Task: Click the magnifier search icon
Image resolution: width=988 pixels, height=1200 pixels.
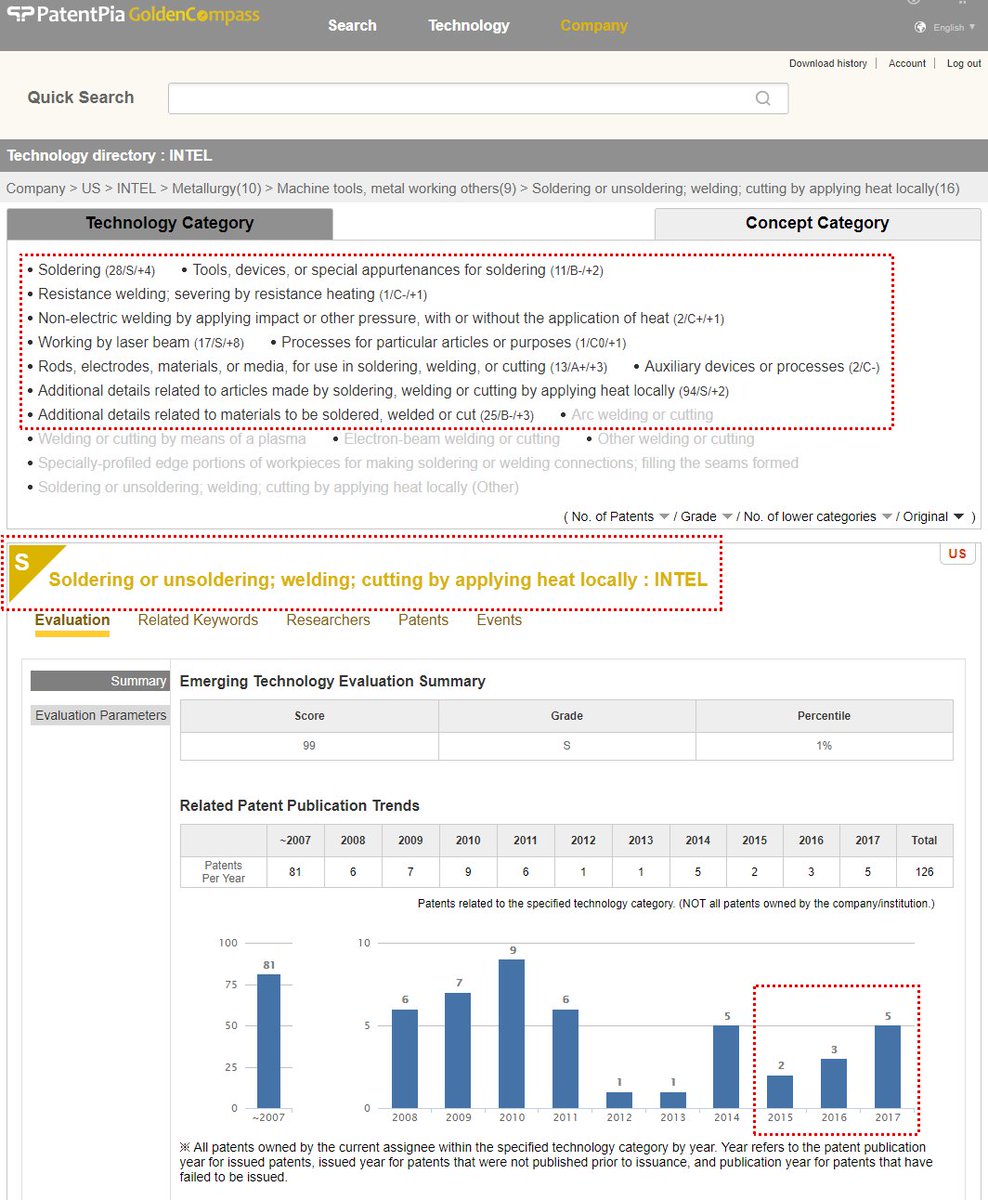Action: pos(763,98)
